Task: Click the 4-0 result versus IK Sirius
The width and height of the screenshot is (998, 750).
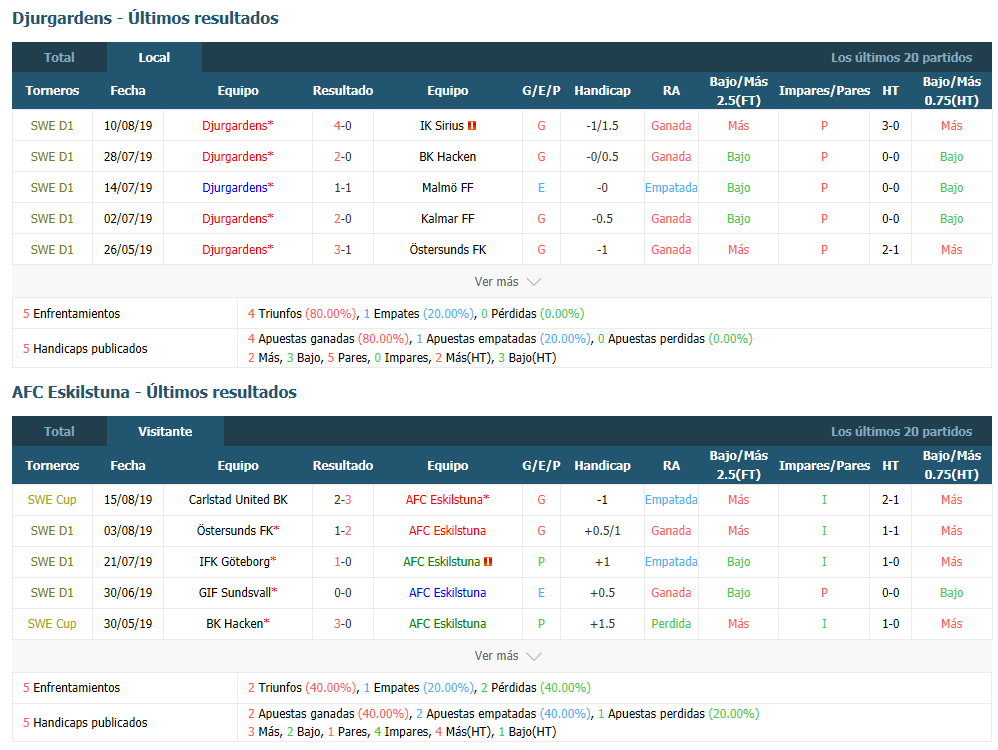Action: pos(342,125)
